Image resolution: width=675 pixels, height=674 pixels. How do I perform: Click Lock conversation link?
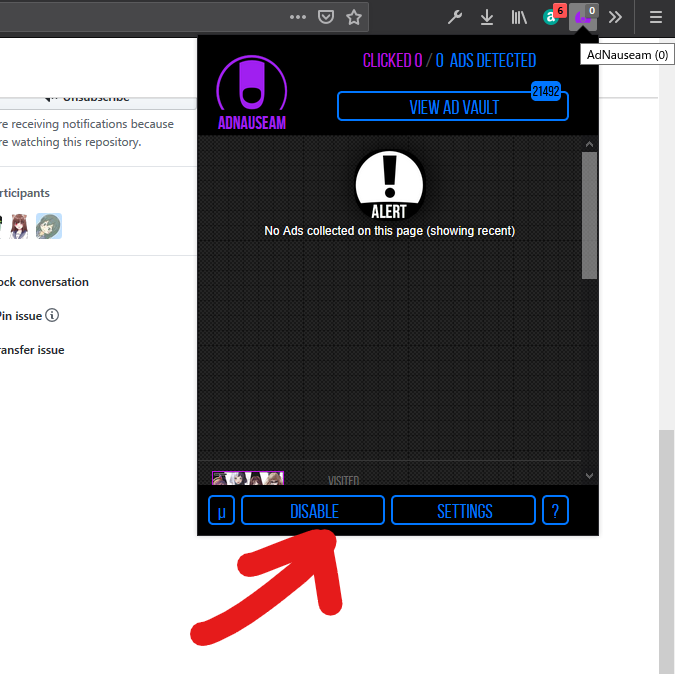coord(44,282)
